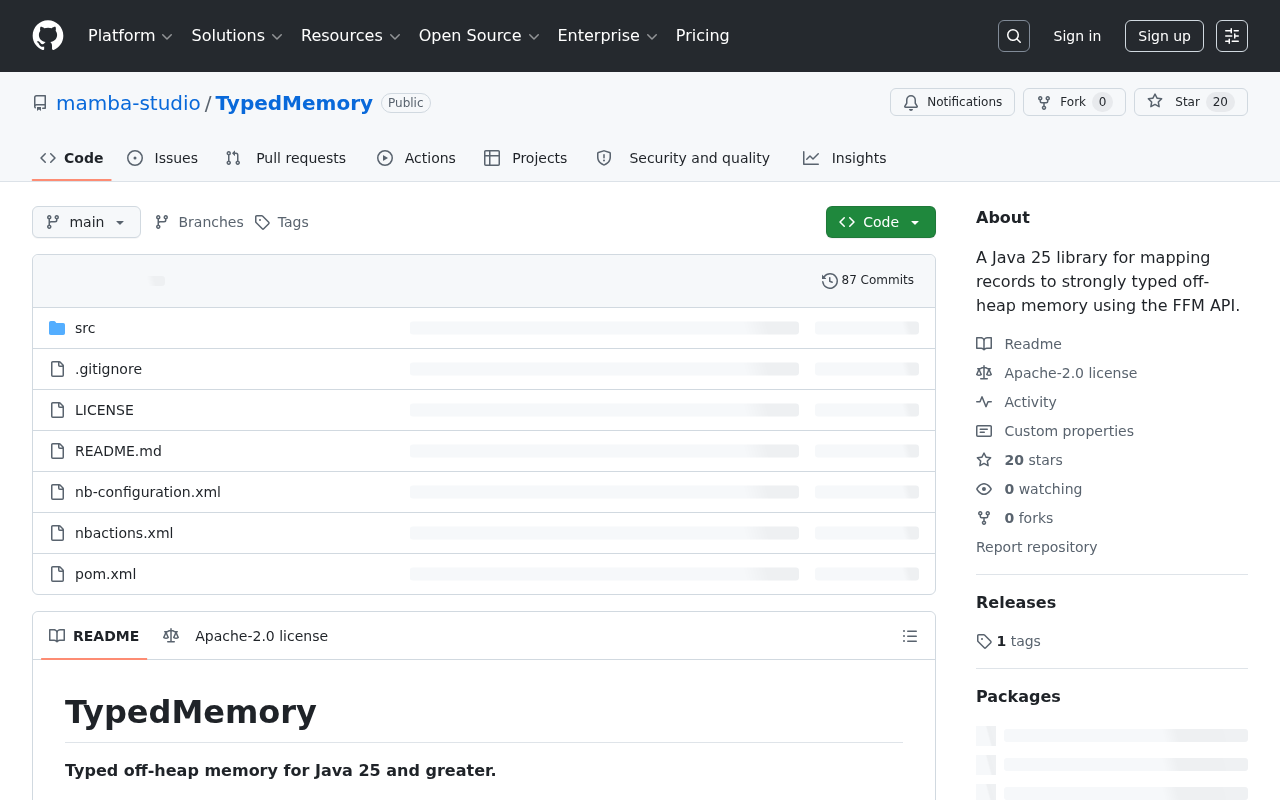Click the file icon next to .gitignore
This screenshot has width=1280, height=800.
(x=57, y=369)
